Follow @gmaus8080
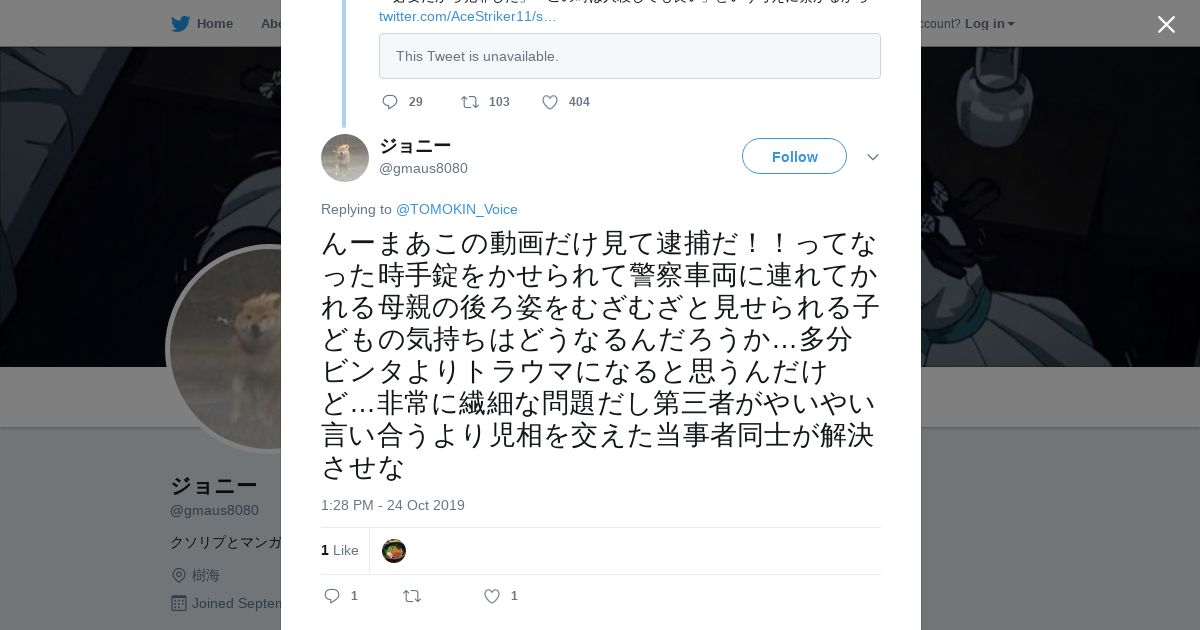Viewport: 1200px width, 630px height. (794, 157)
